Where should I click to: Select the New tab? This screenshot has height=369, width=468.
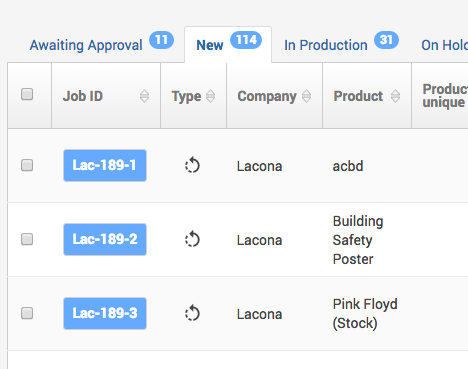tap(210, 45)
